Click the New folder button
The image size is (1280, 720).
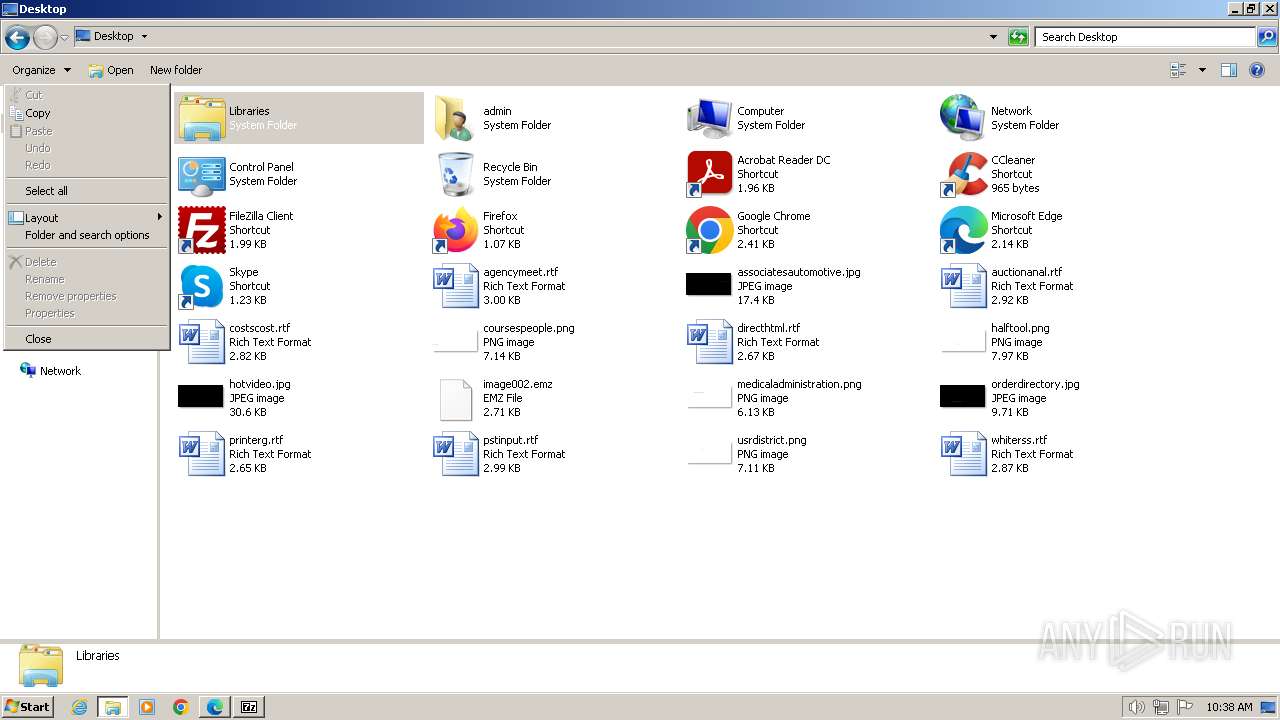point(176,70)
